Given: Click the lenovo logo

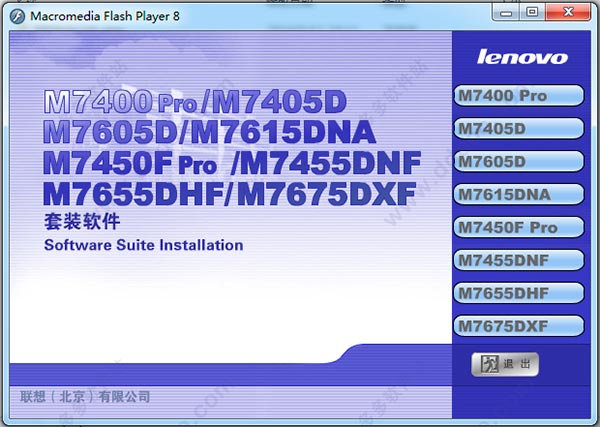Looking at the screenshot, I should pos(522,57).
